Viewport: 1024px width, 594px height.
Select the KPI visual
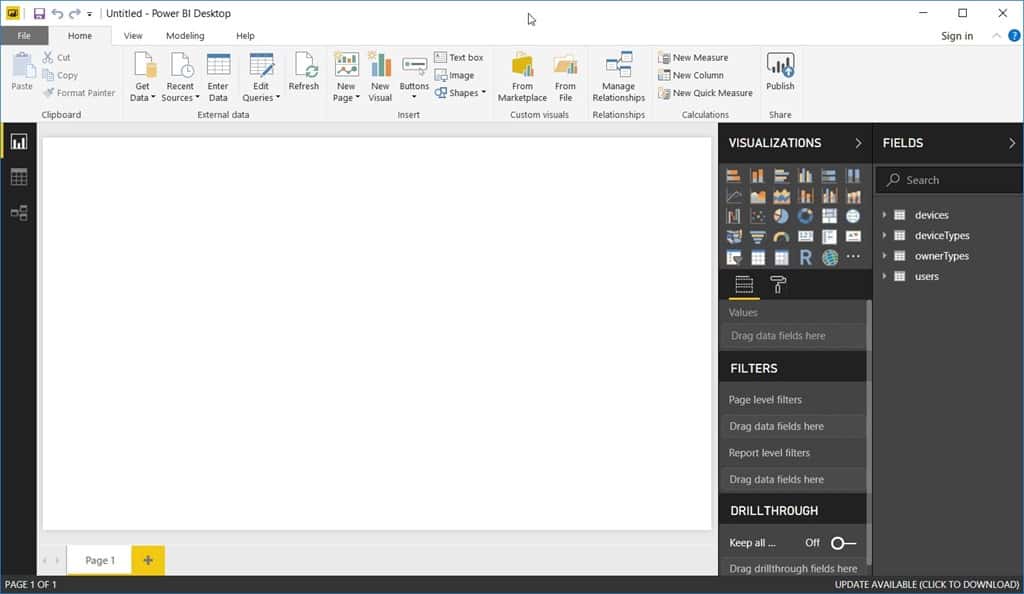(853, 236)
